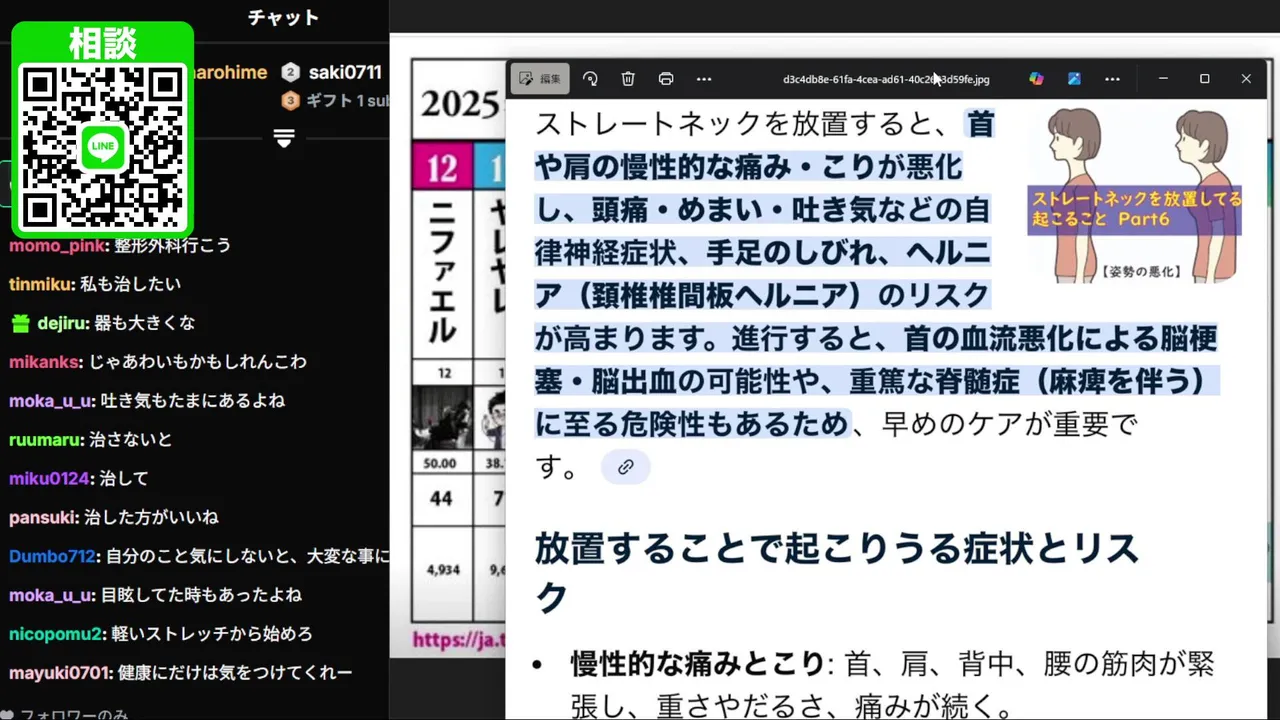Image resolution: width=1280 pixels, height=720 pixels.
Task: Click moka_u_u's message 吐き気もたまにあるよね
Action: pos(193,401)
